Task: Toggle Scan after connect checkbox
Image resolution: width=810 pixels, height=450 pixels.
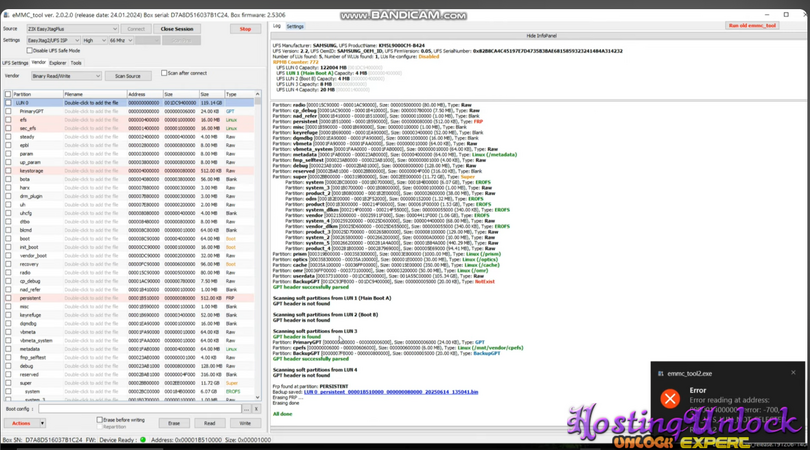Action: [164, 73]
